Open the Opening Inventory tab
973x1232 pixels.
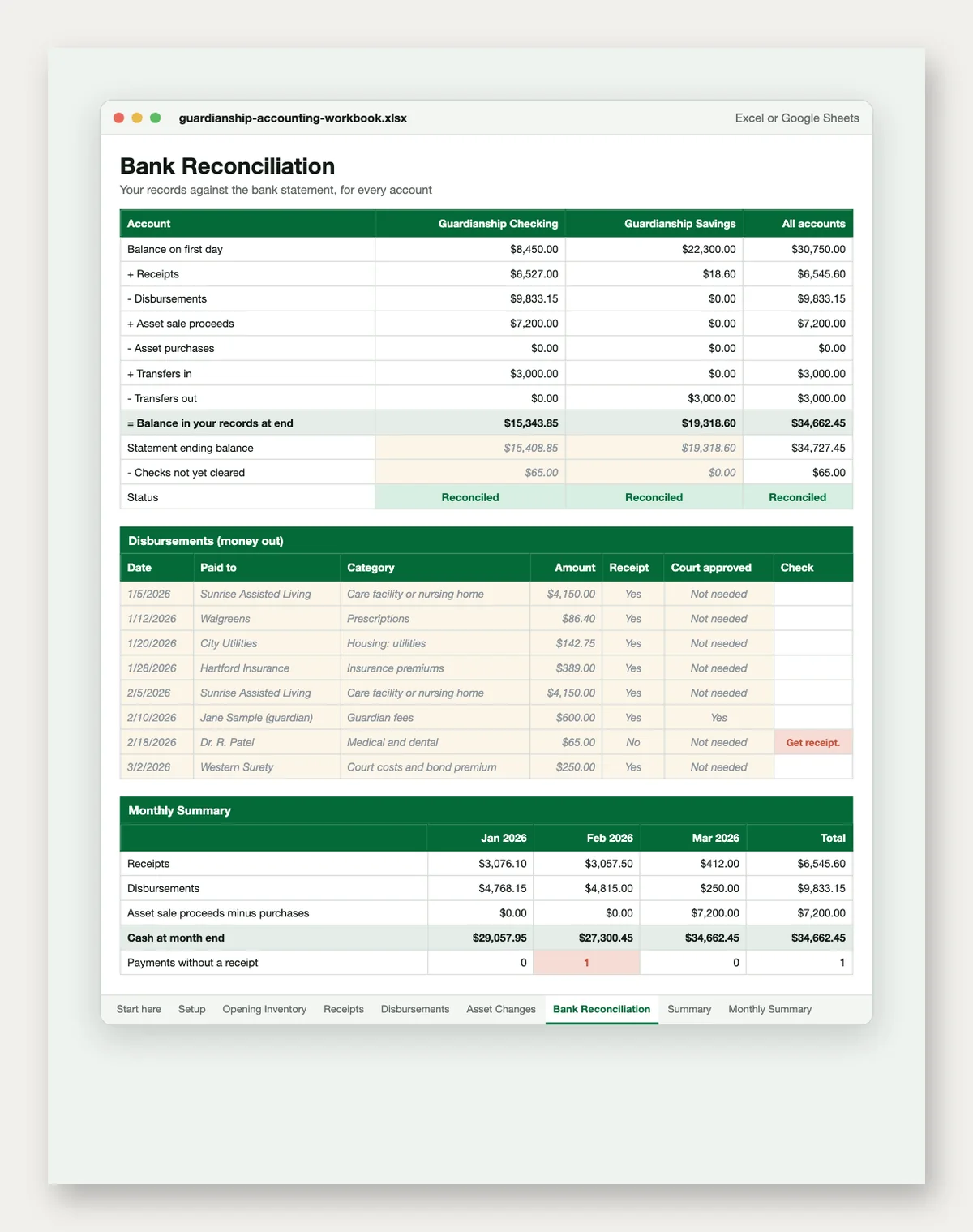[x=264, y=1009]
